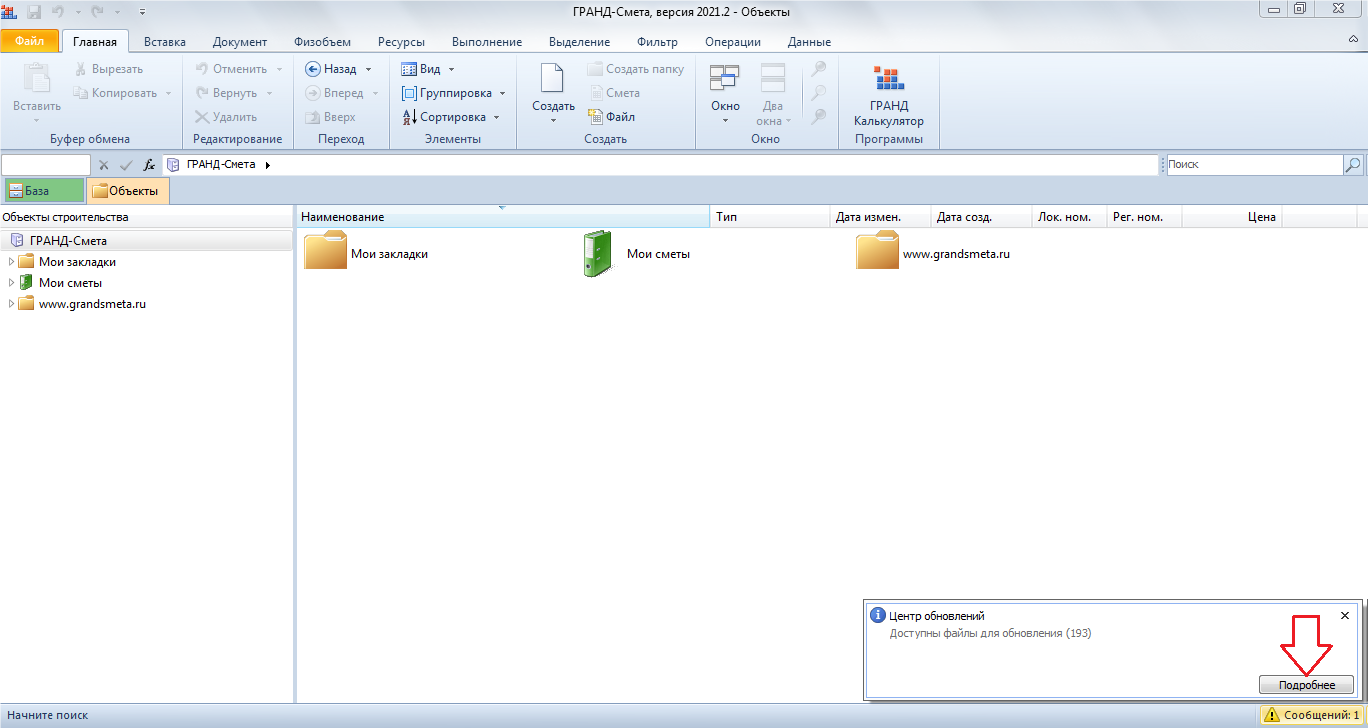This screenshot has width=1368, height=728.
Task: Click the Назад back arrow icon
Action: [x=313, y=69]
